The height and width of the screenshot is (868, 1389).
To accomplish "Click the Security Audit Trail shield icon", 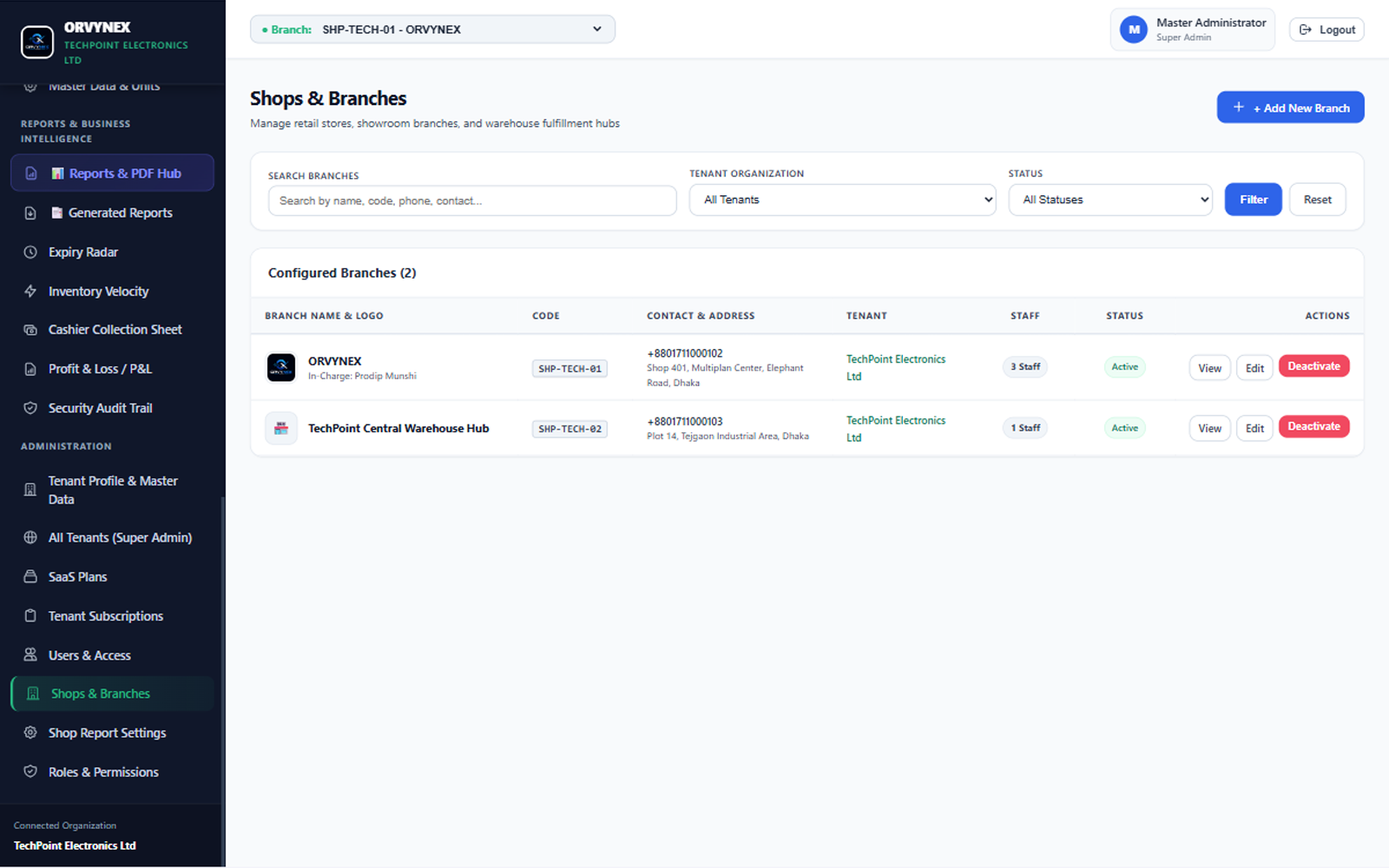I will (x=30, y=408).
